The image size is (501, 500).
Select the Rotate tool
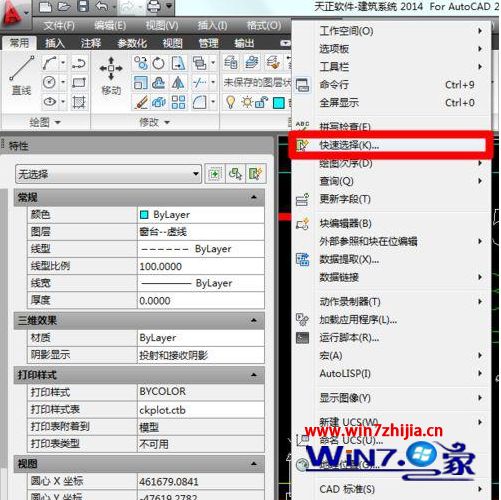(x=159, y=63)
